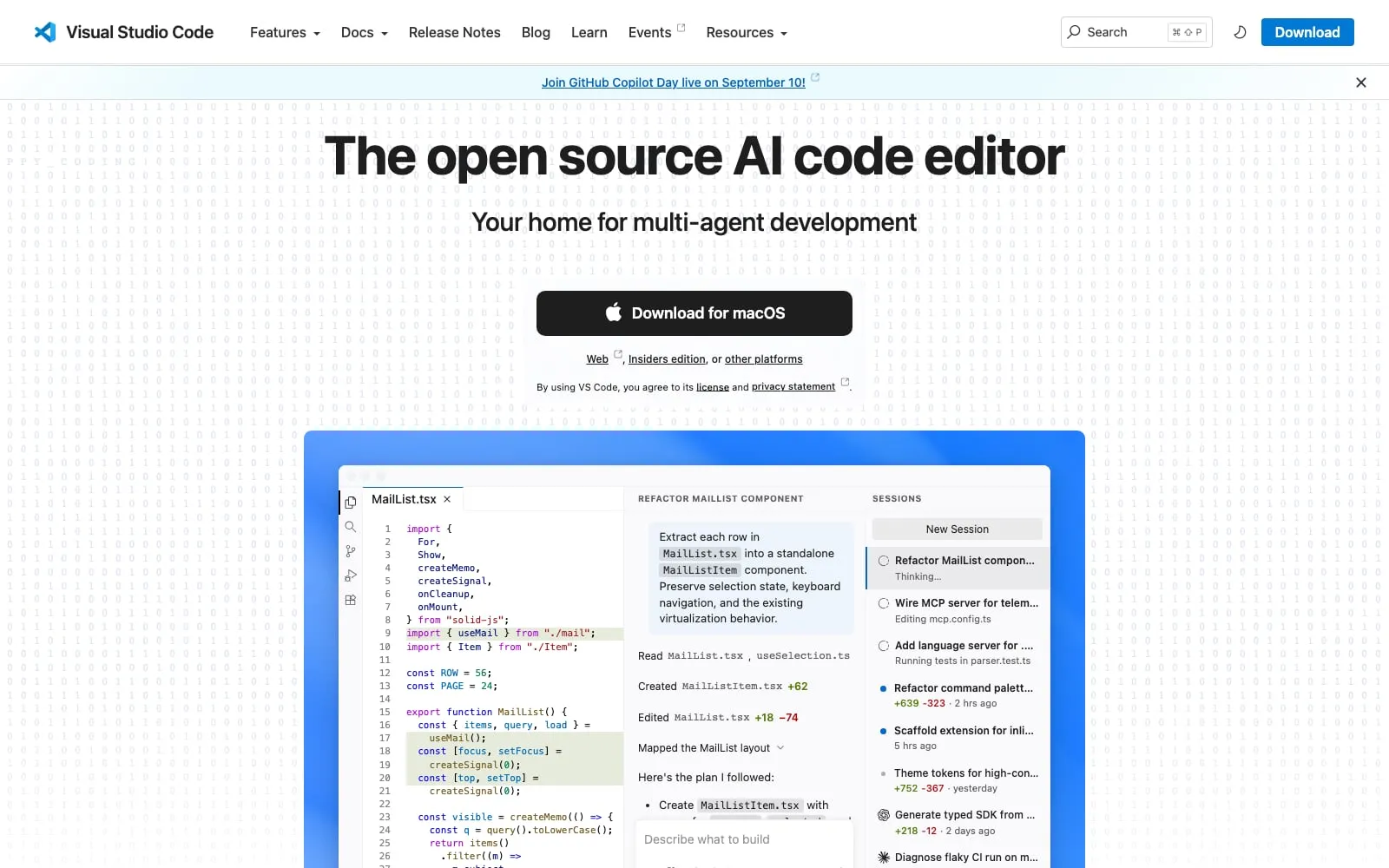1389x868 pixels.
Task: Select the Refactor MailList component session circle
Action: (x=884, y=561)
